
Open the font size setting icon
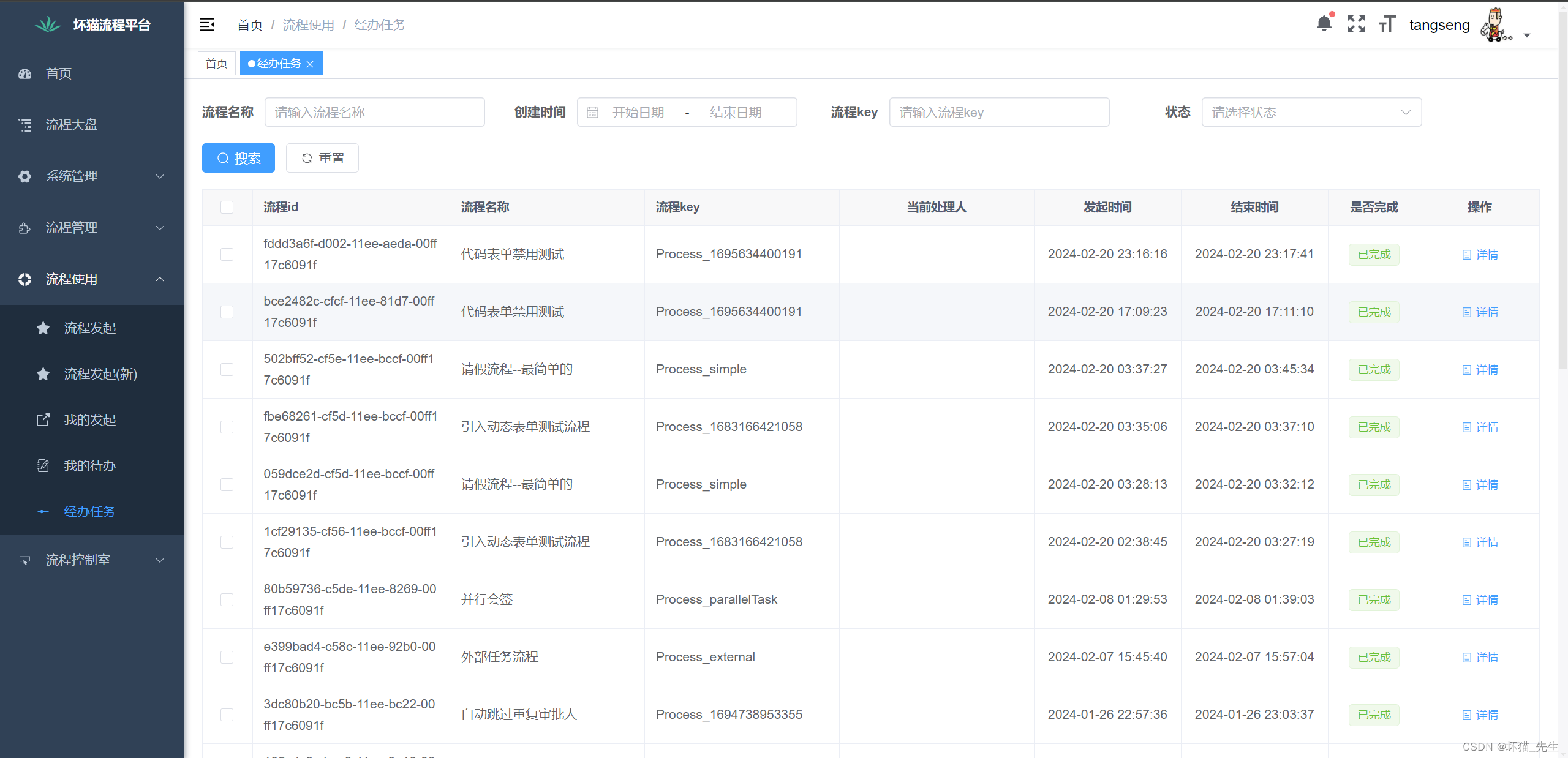coord(1387,24)
